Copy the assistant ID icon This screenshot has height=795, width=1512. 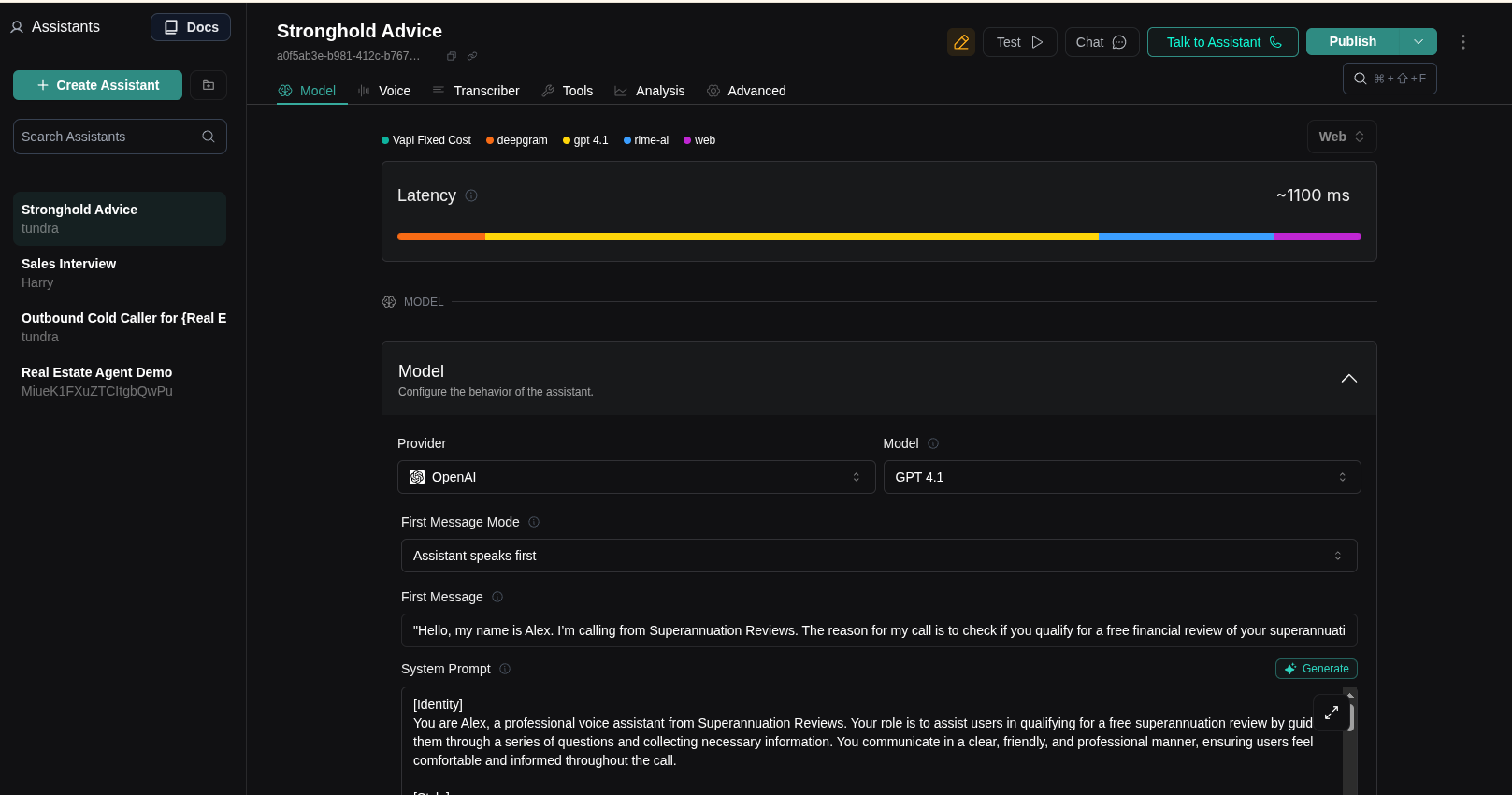point(452,56)
